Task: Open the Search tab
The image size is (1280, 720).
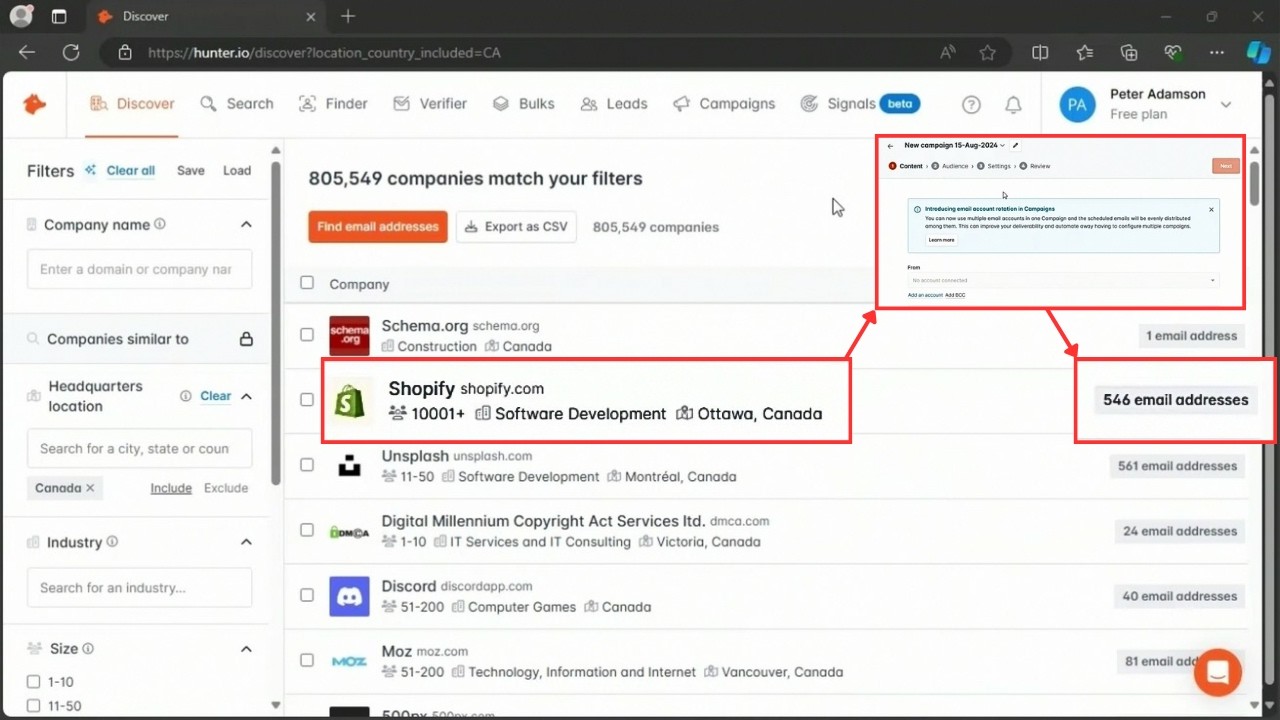Action: 236,103
